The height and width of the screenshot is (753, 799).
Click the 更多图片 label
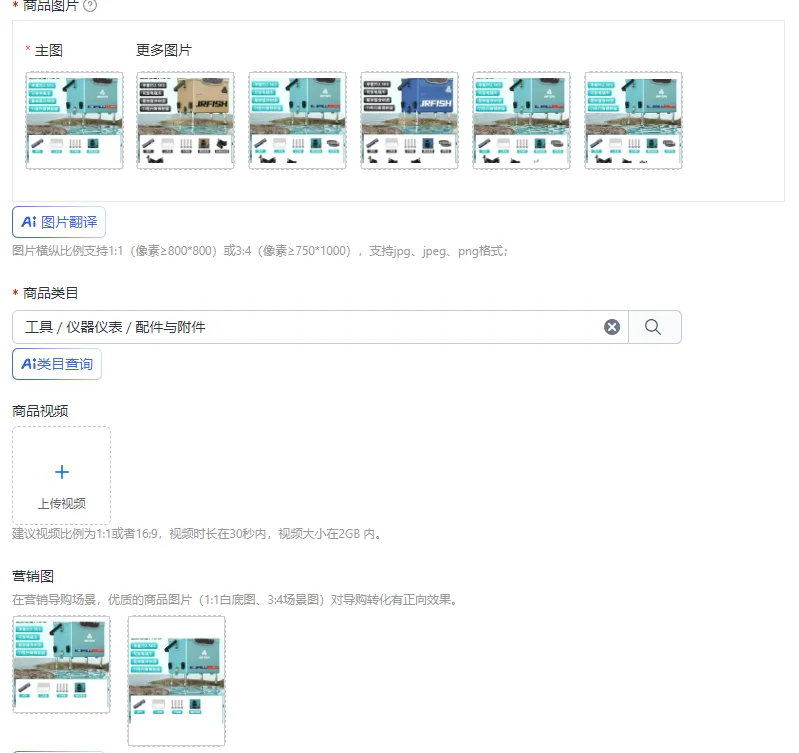(x=164, y=50)
